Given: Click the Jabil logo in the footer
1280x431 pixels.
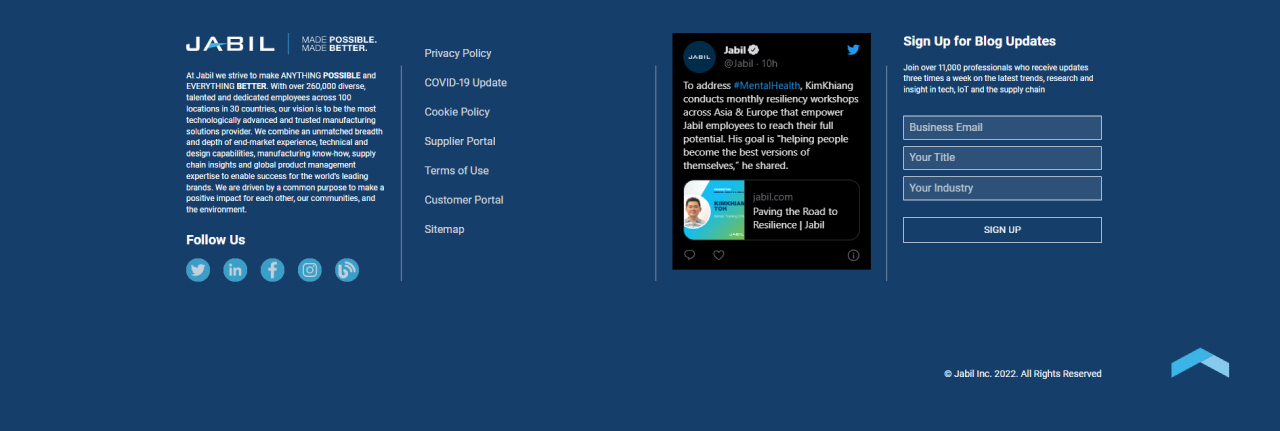Looking at the screenshot, I should pyautogui.click(x=230, y=44).
